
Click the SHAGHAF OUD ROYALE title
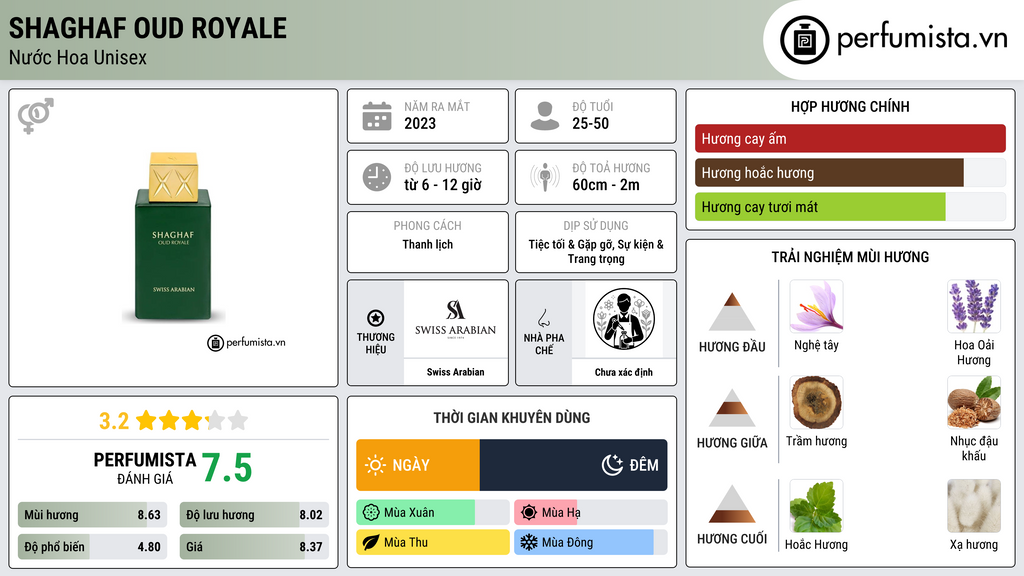(x=148, y=28)
